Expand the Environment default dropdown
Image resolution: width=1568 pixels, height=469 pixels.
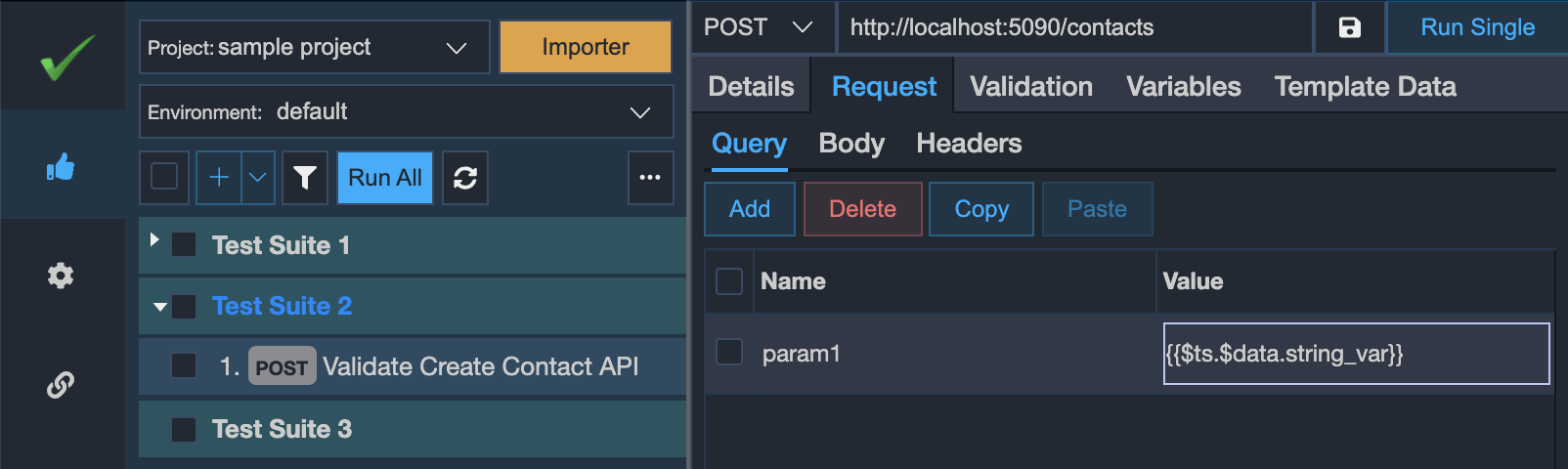pyautogui.click(x=407, y=111)
